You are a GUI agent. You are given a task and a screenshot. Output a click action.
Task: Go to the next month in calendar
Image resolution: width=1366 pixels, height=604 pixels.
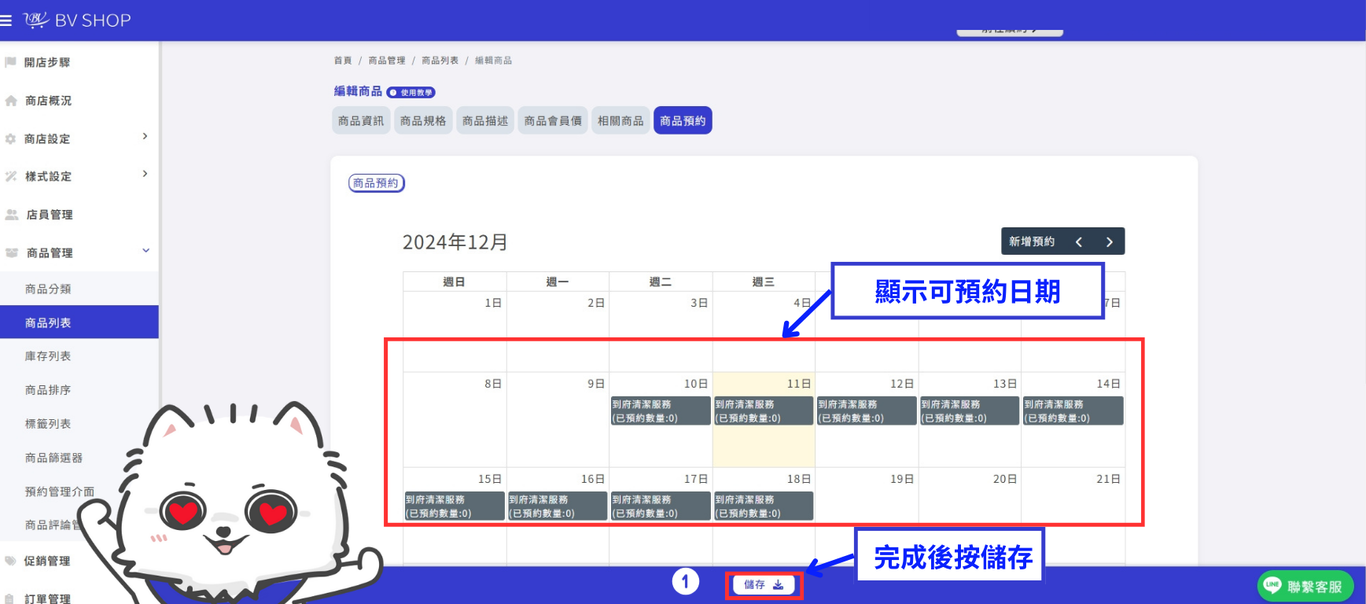pos(1109,242)
